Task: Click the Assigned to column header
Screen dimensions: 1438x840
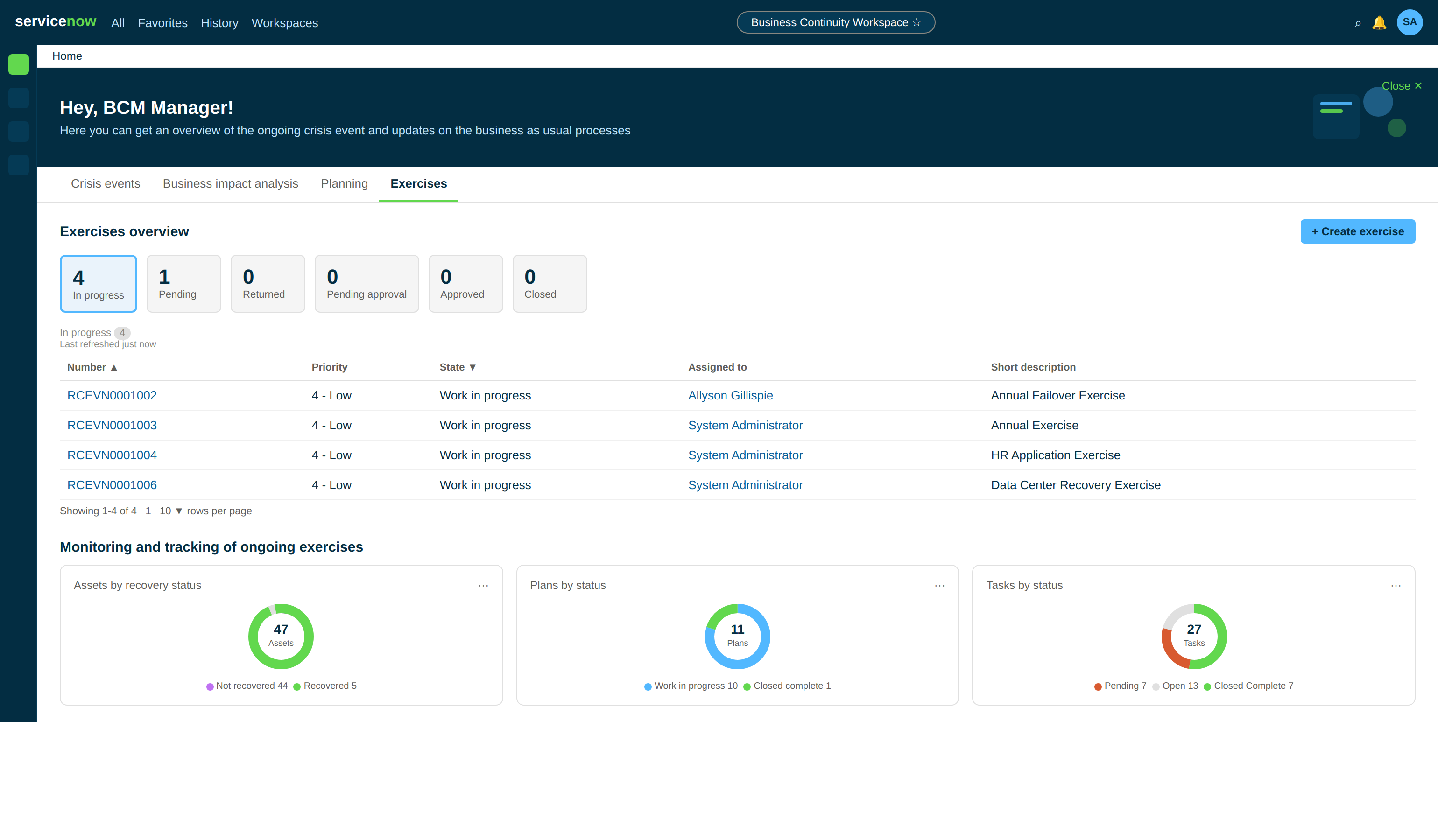Action: click(x=717, y=367)
